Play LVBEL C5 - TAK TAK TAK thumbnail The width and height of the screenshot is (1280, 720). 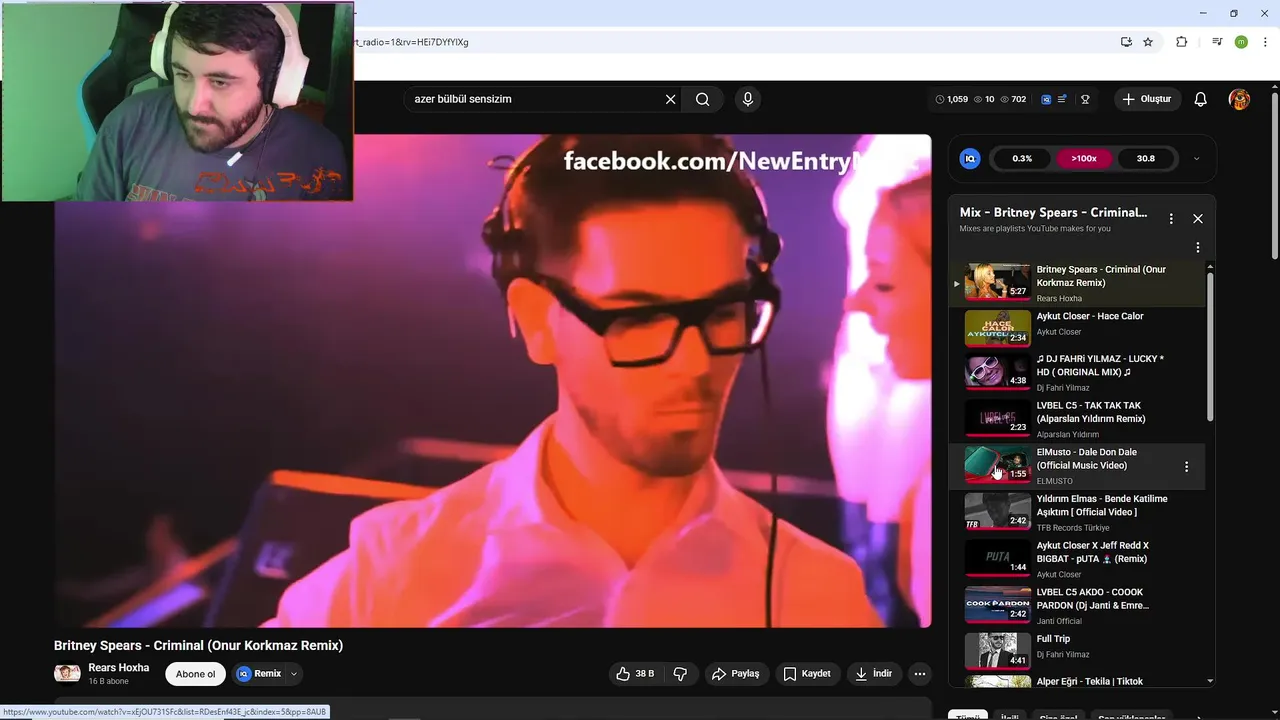997,417
